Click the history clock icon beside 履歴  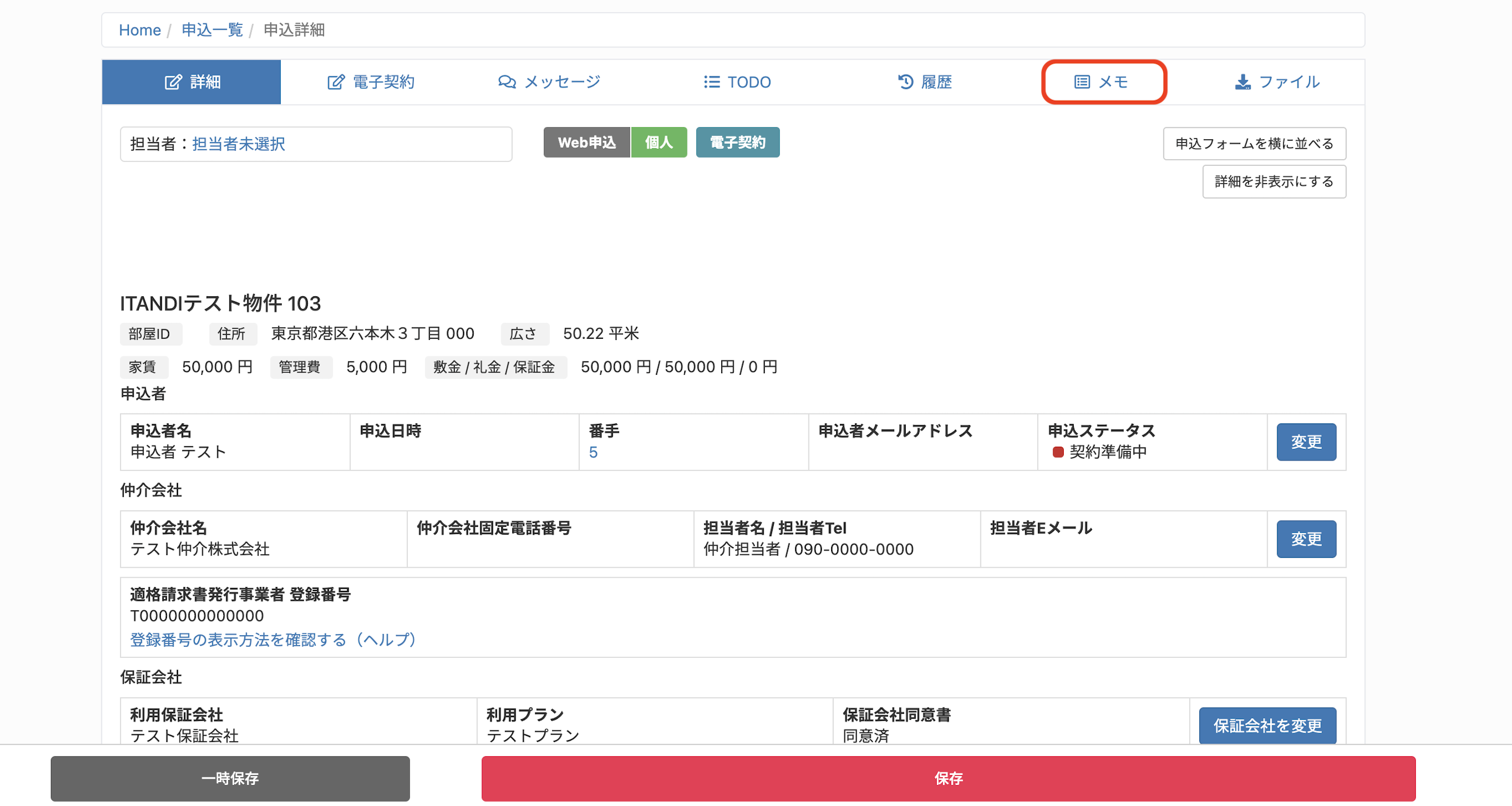point(906,82)
